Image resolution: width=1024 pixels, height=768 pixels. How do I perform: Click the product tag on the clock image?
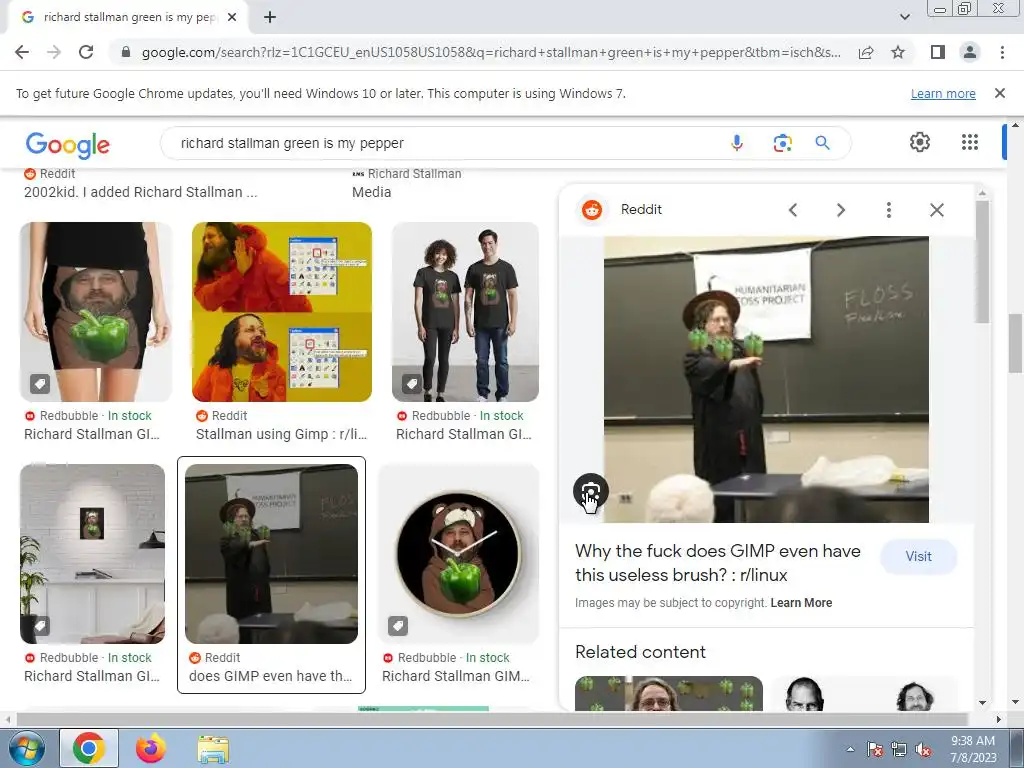(398, 626)
